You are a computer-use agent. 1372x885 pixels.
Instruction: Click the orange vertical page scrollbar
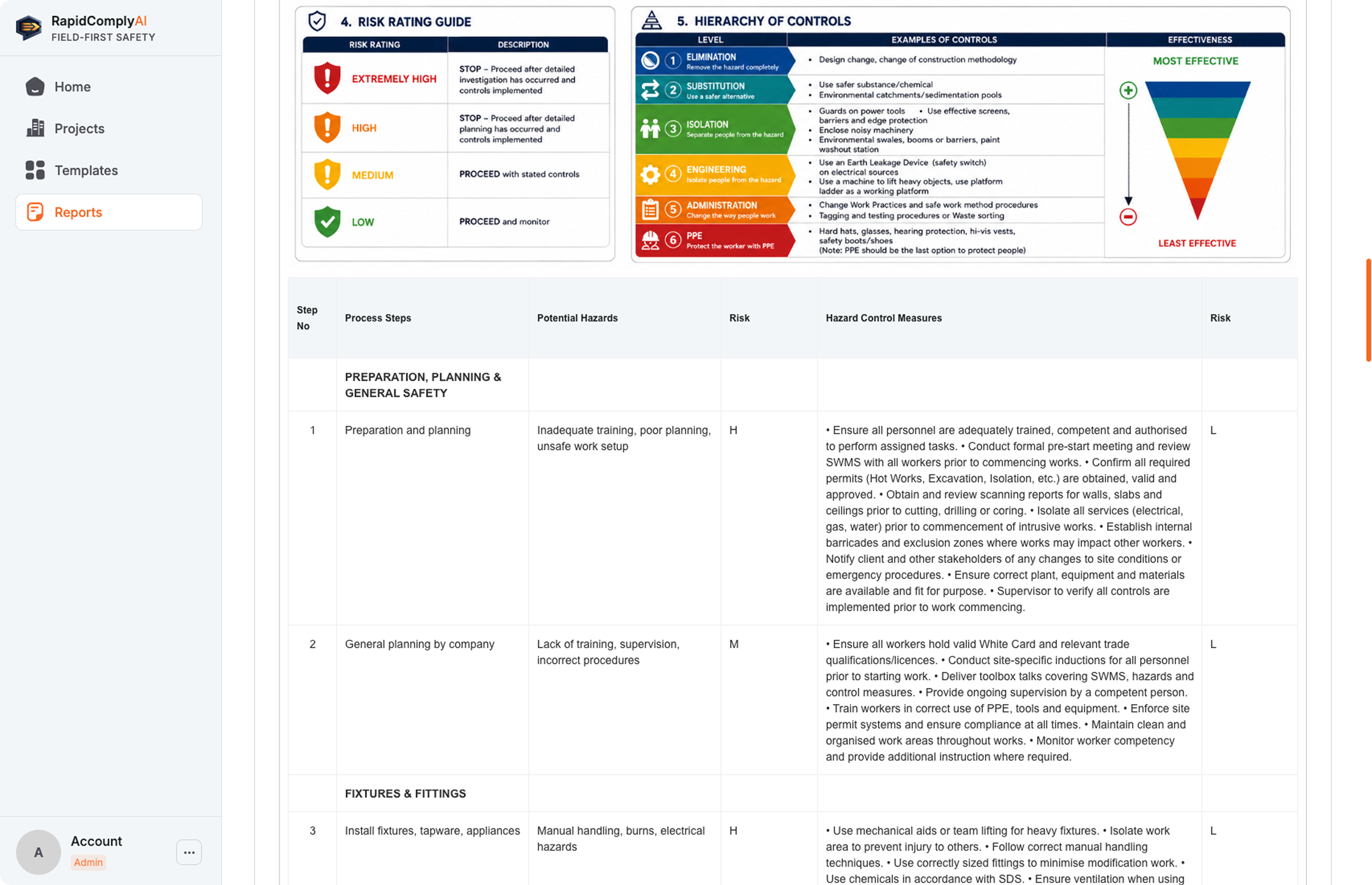1368,310
